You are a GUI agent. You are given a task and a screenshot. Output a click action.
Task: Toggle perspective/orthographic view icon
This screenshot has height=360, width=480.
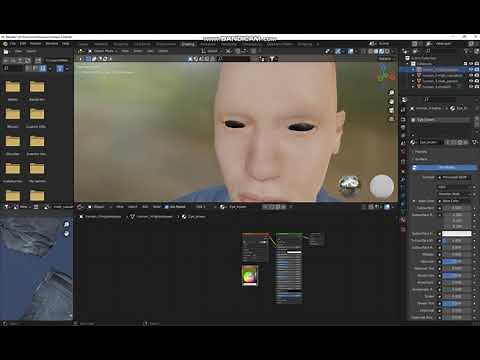pos(392,119)
